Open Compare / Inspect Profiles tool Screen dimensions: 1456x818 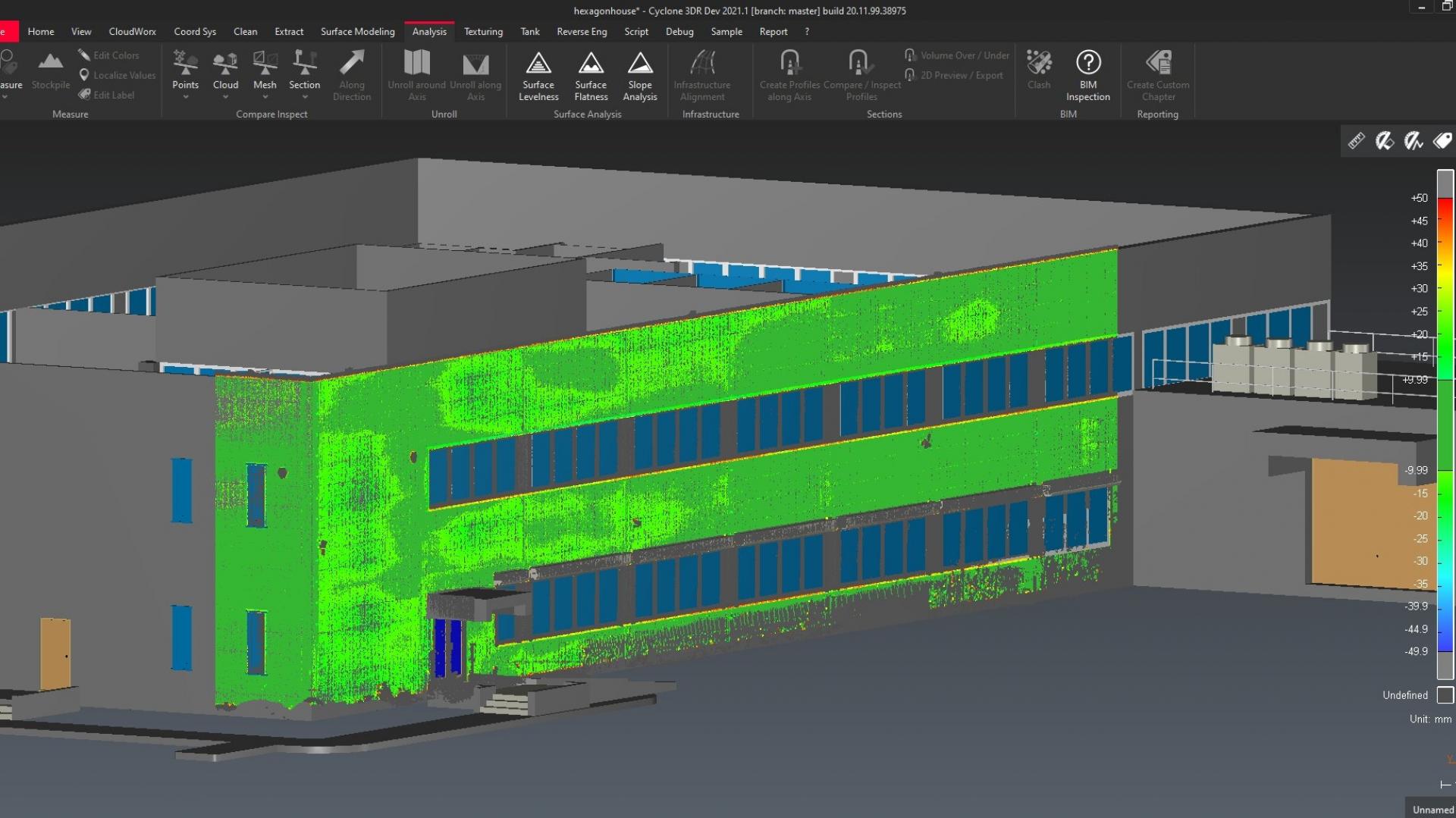861,75
